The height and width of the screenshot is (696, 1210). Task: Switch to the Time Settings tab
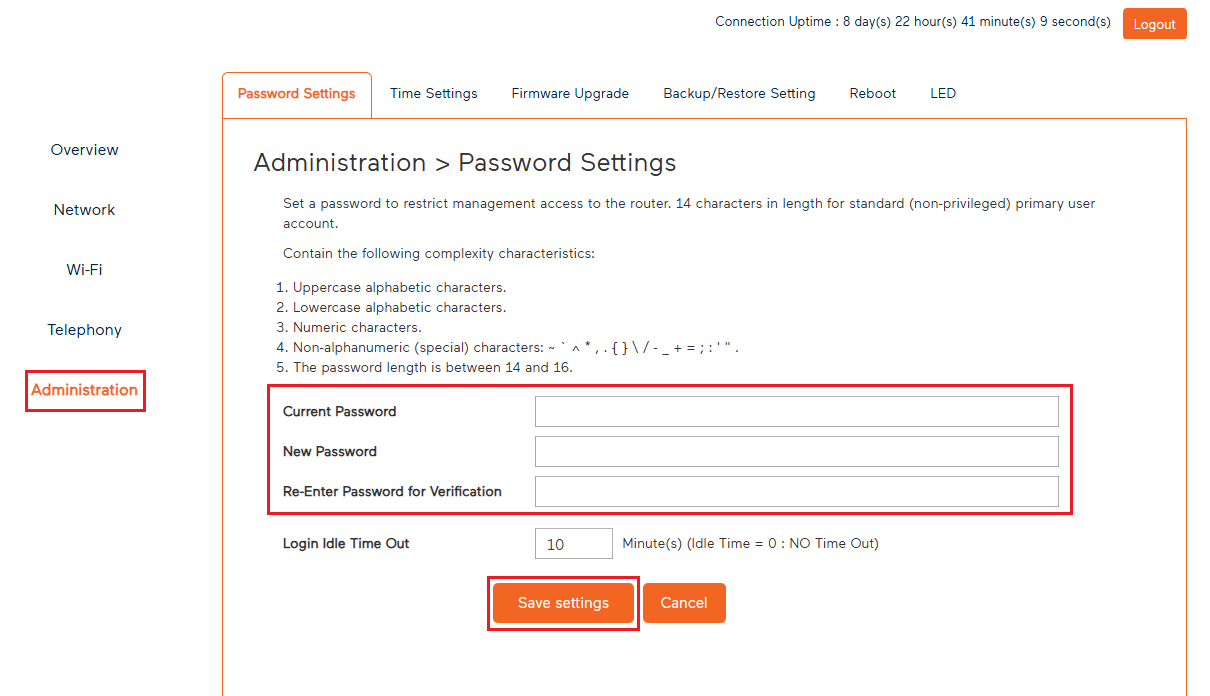[433, 93]
